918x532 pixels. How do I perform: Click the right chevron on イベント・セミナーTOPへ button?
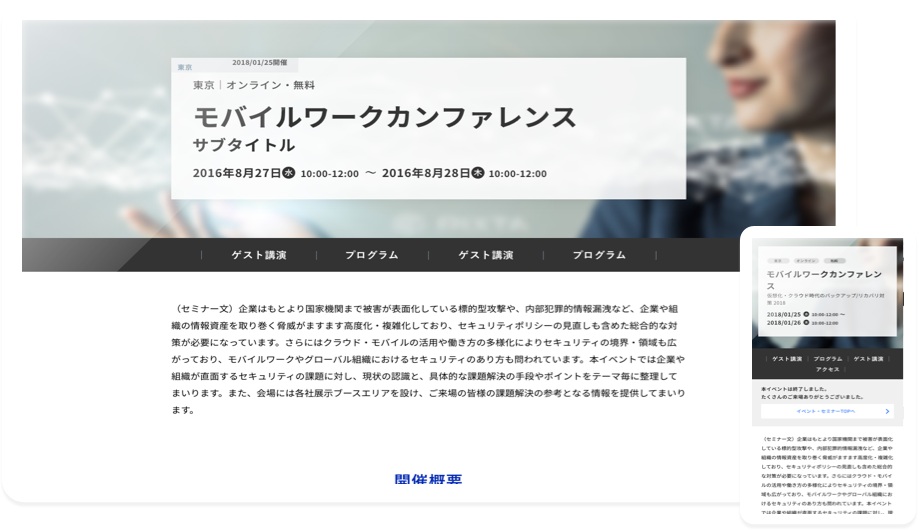[886, 411]
